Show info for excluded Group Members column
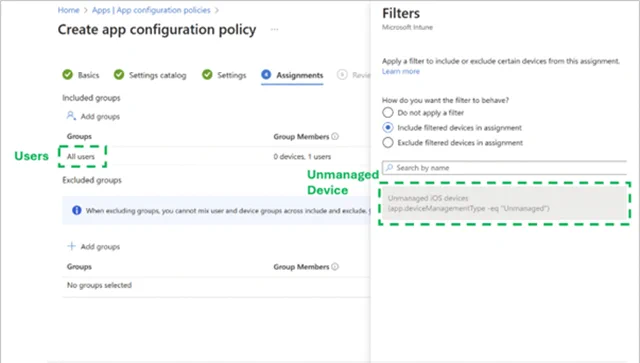640x363 pixels. click(335, 267)
